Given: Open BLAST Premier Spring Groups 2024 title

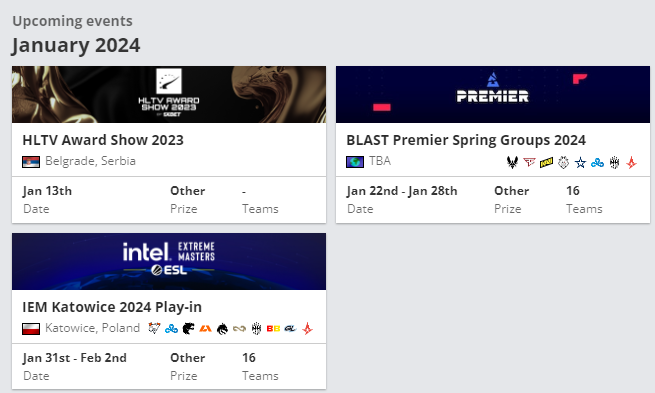Looking at the screenshot, I should [466, 140].
